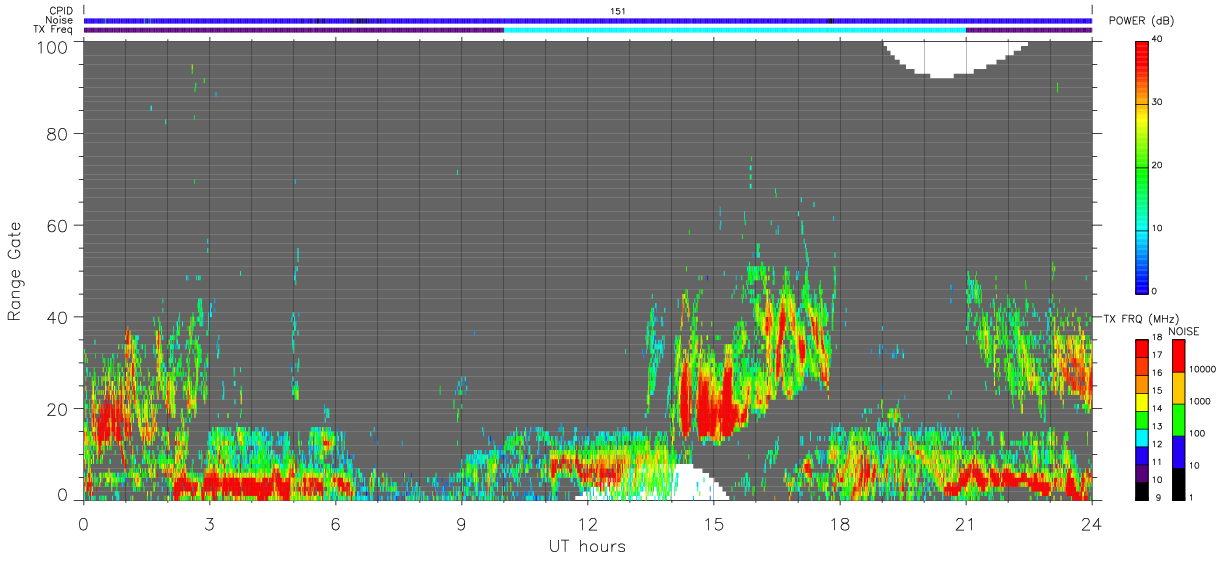Click the blue Noise strip along the top

click(x=588, y=20)
